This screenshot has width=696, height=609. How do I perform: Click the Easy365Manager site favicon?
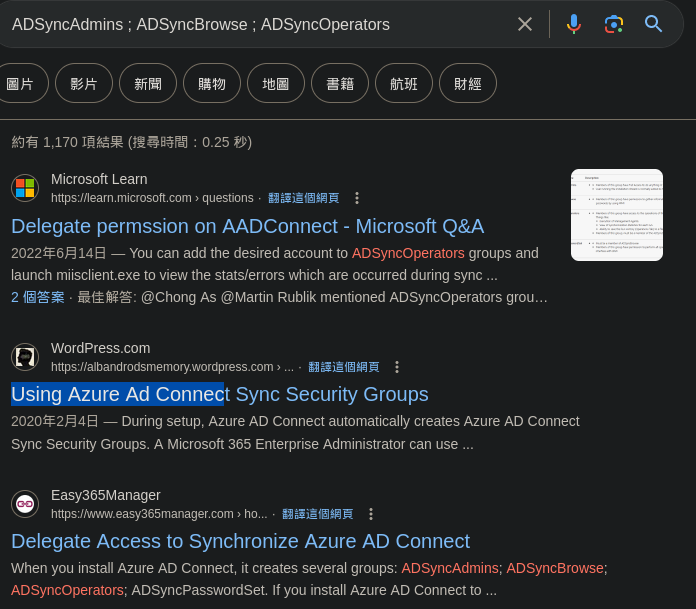click(x=25, y=504)
